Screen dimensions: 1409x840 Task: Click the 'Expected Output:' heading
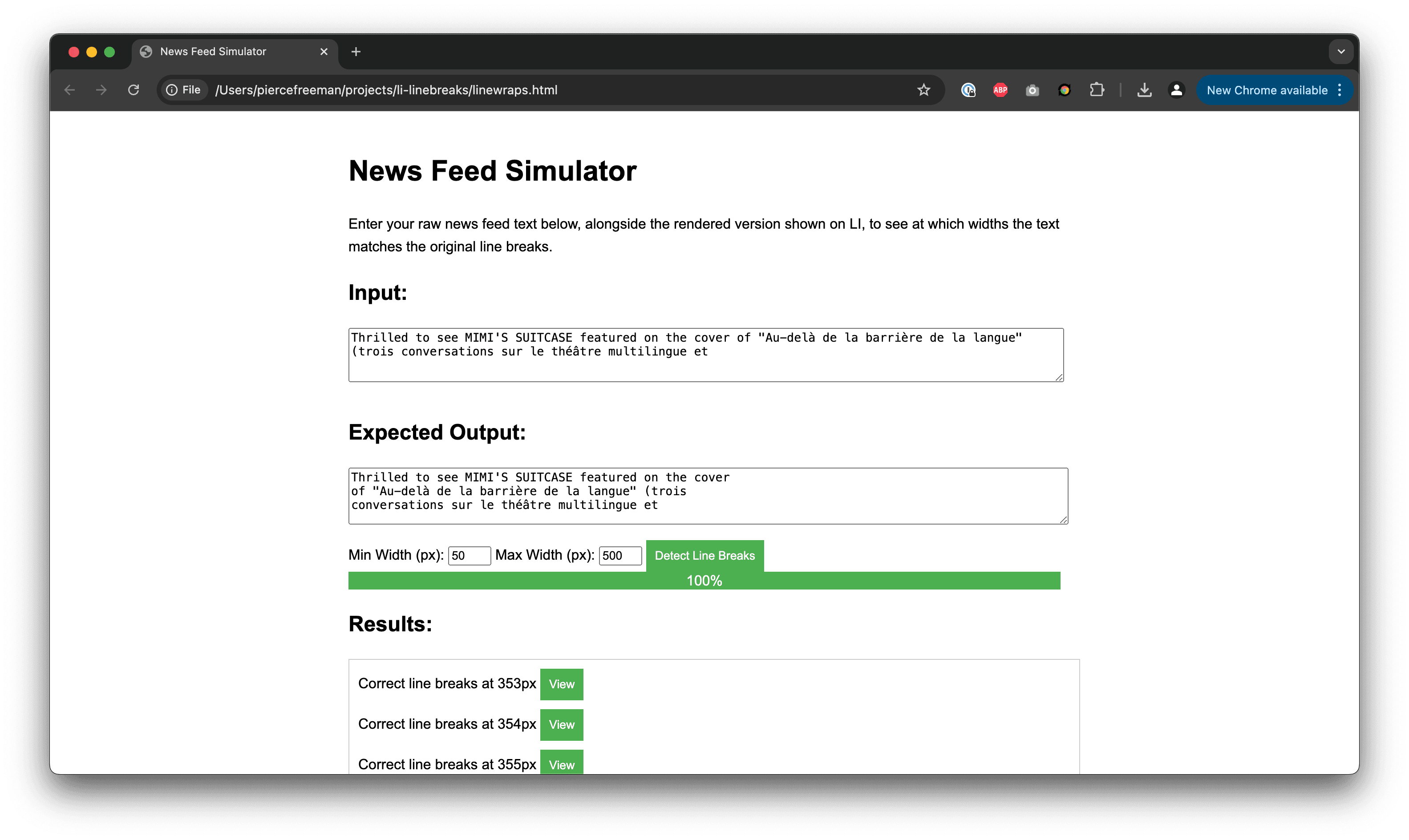[x=437, y=432]
